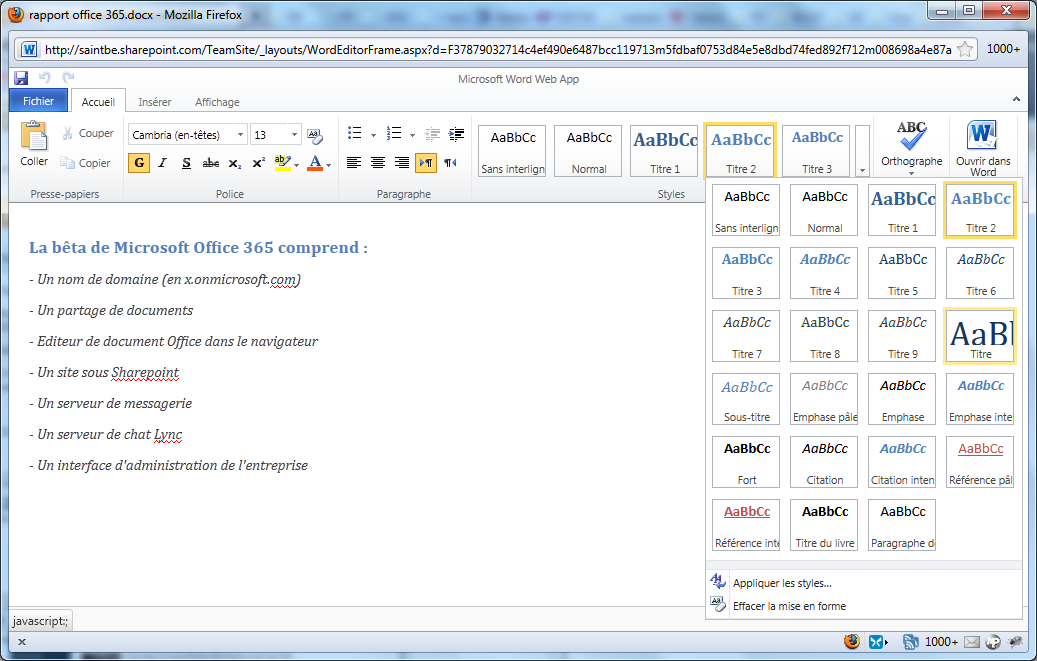Click the increase indent icon
Viewport: 1037px width, 661px height.
tap(456, 134)
